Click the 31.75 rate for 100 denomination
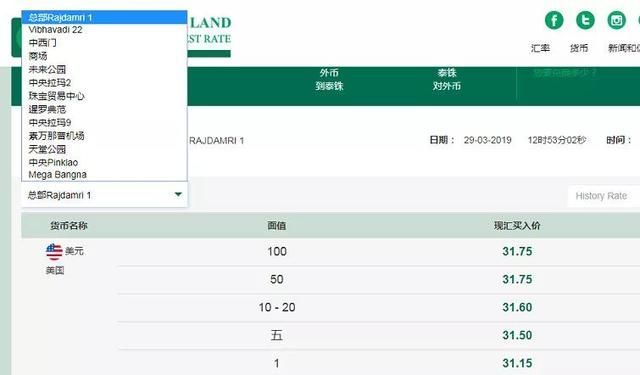The width and height of the screenshot is (640, 375). click(517, 251)
